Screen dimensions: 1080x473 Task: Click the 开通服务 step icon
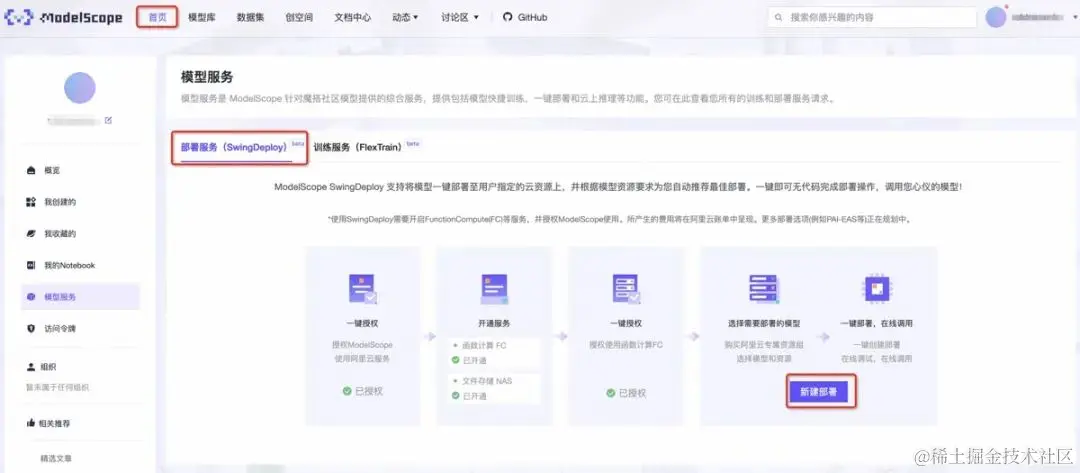point(494,288)
